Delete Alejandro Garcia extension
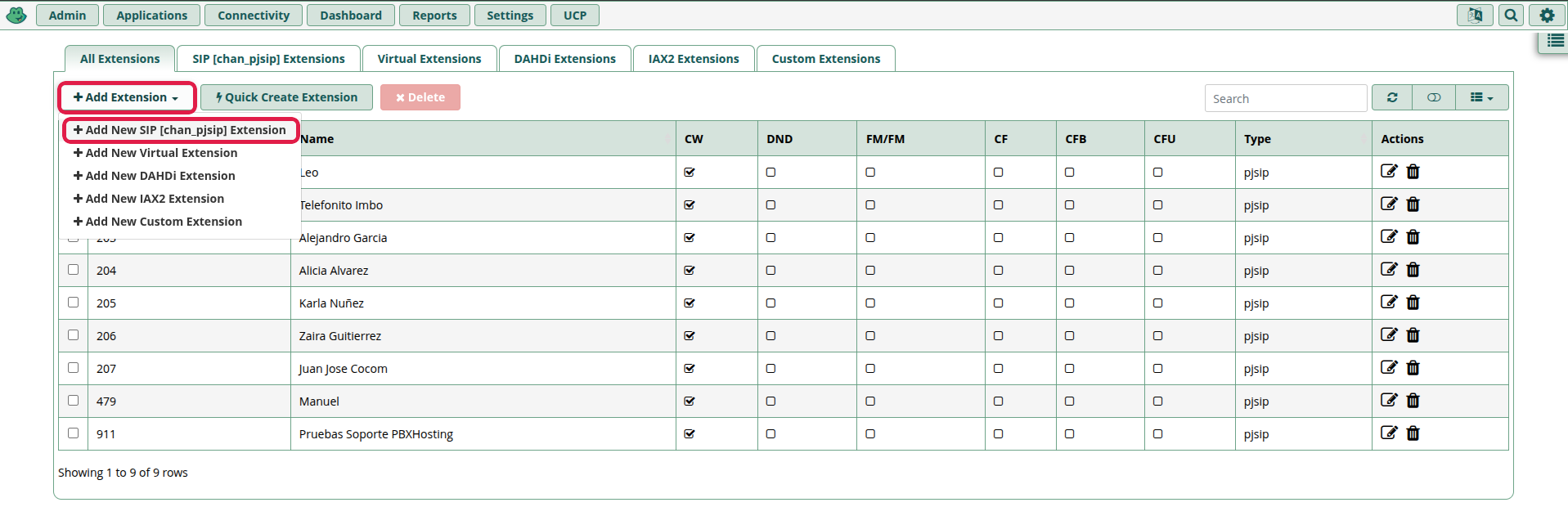Image resolution: width=1568 pixels, height=507 pixels. [x=1413, y=236]
